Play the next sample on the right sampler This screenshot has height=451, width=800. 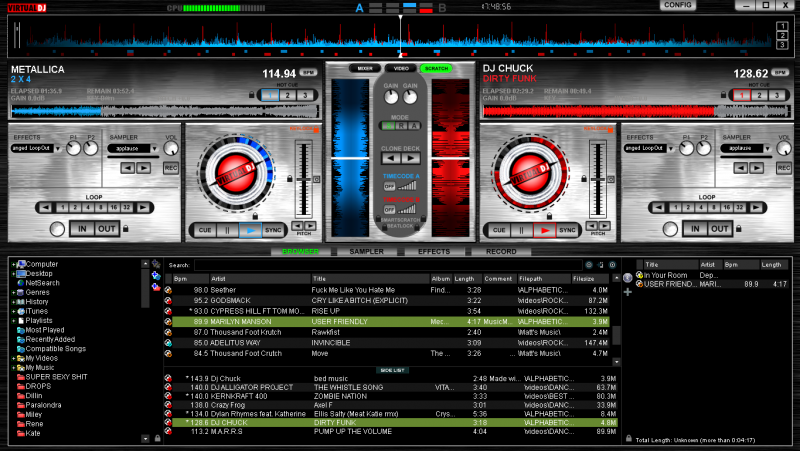(x=756, y=168)
